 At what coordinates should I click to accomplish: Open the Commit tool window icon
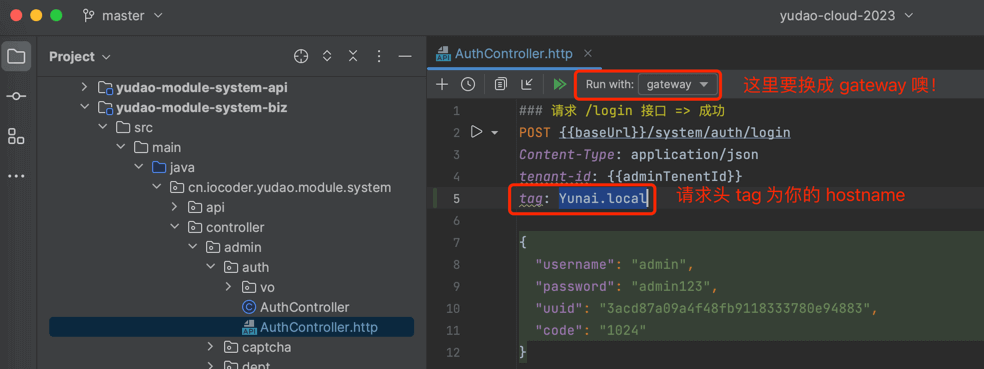tap(16, 96)
